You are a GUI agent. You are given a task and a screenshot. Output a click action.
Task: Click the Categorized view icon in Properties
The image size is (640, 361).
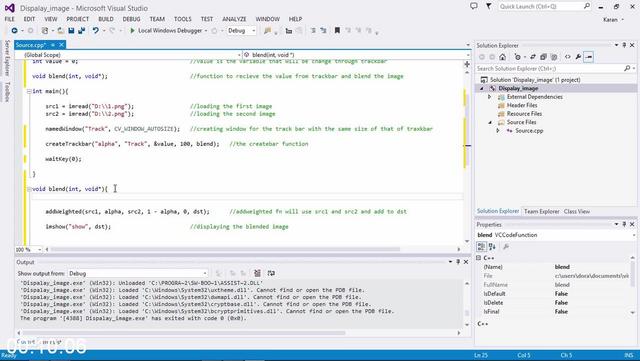[x=481, y=247]
